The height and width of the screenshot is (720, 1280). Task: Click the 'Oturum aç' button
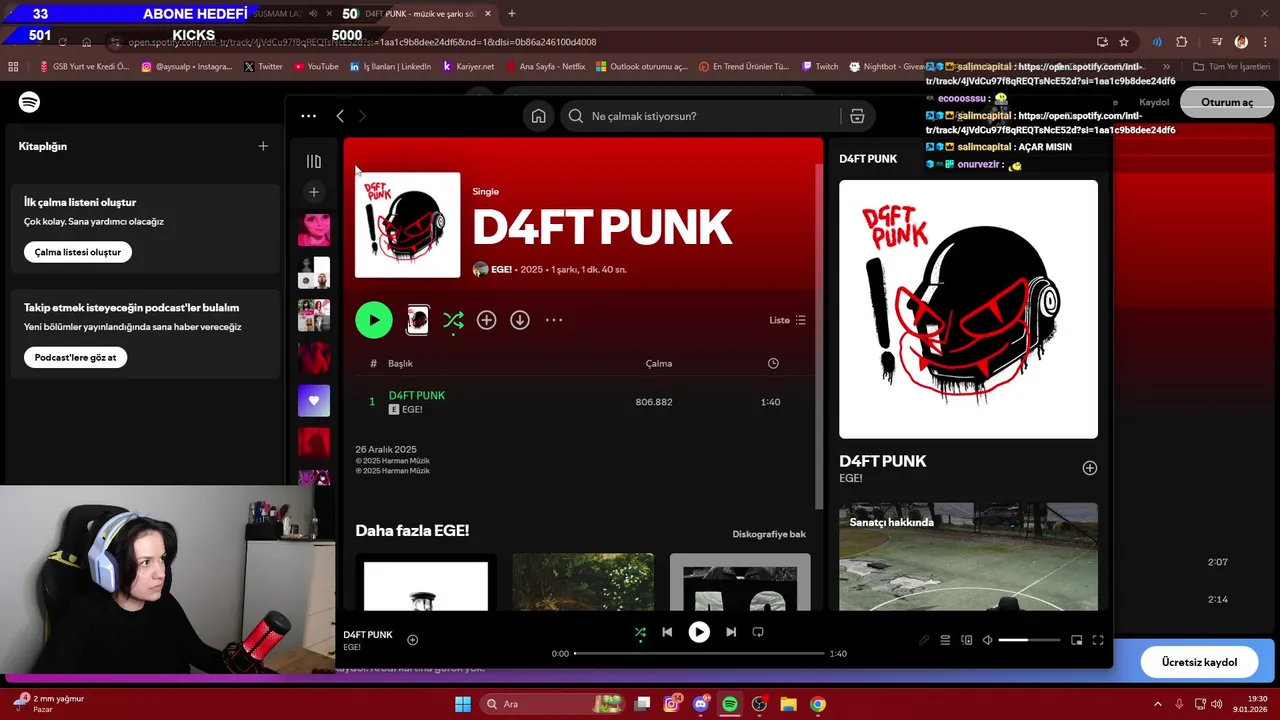[x=1227, y=102]
